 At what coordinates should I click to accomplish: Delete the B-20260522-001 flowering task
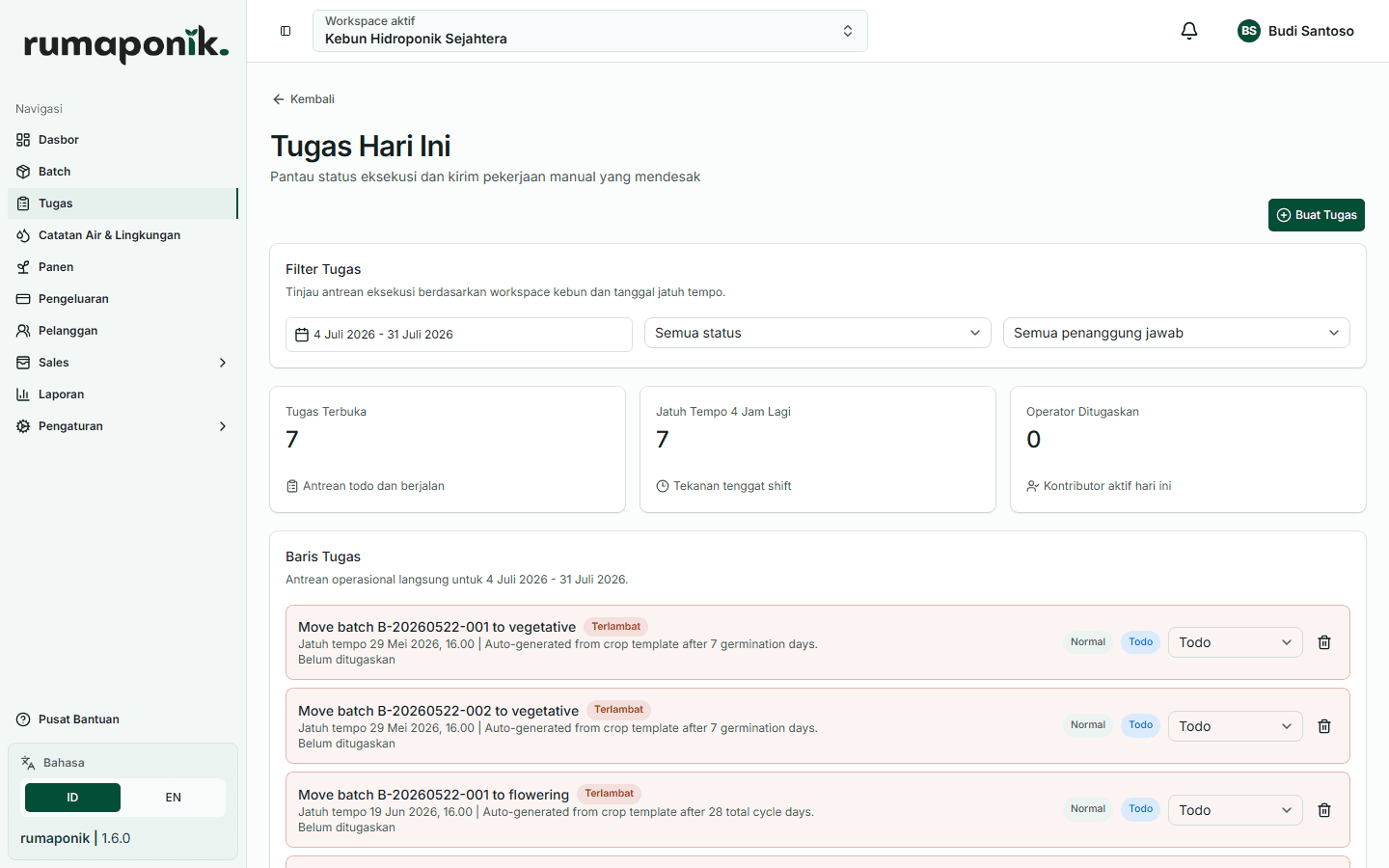coord(1324,810)
